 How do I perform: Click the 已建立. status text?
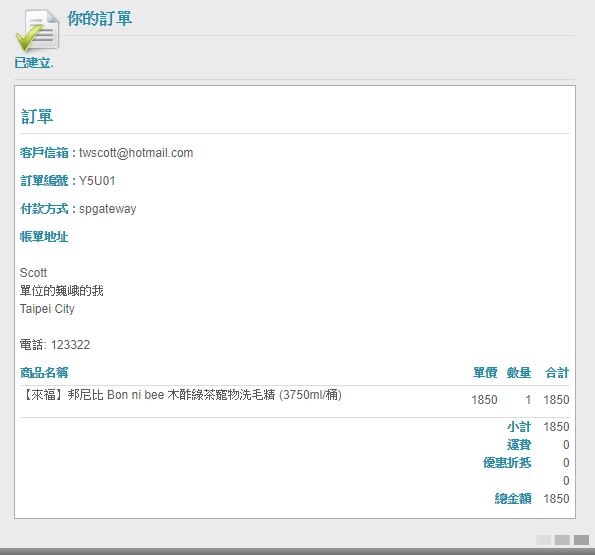pyautogui.click(x=34, y=63)
